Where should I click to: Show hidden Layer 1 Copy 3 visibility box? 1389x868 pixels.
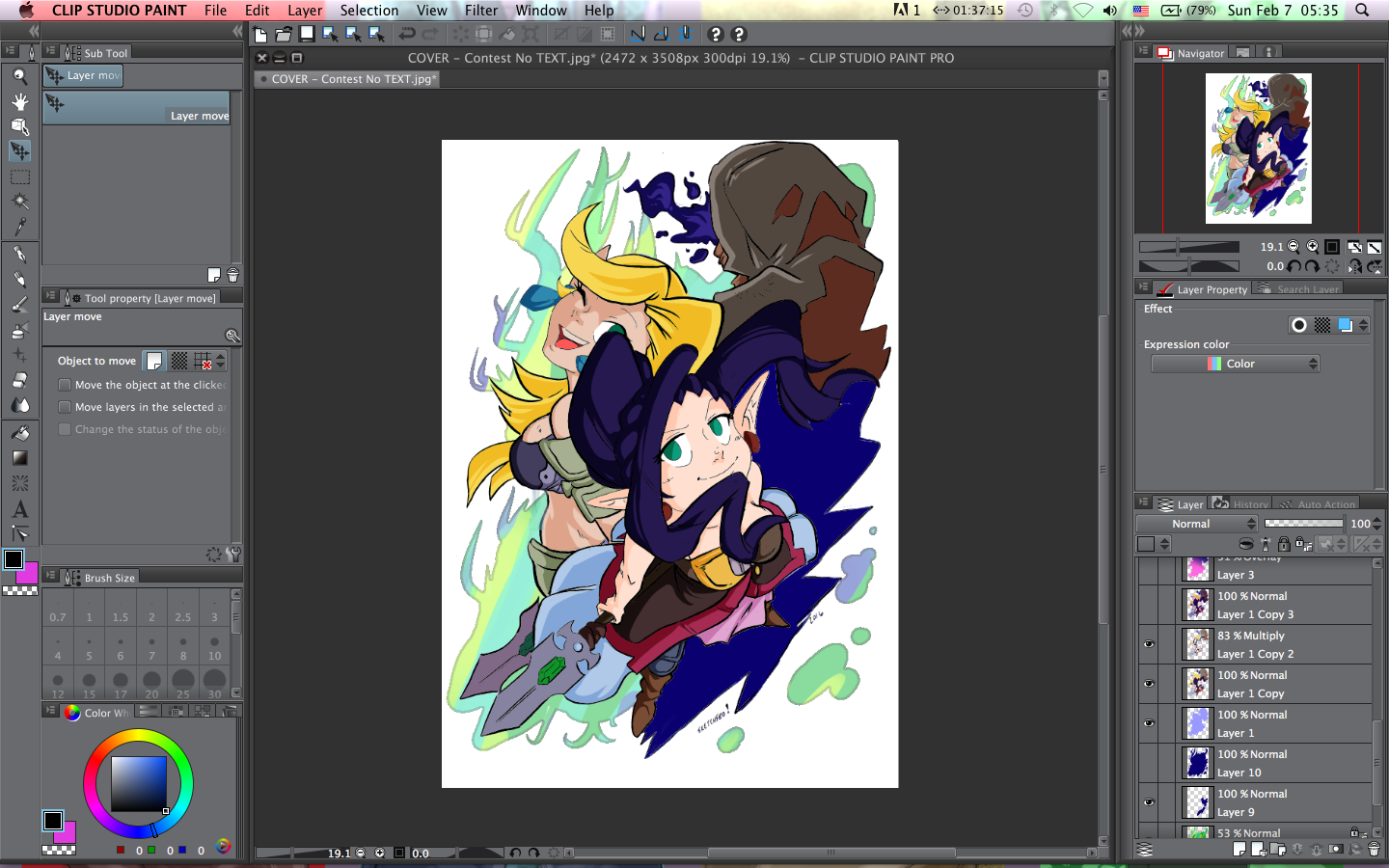click(1149, 605)
